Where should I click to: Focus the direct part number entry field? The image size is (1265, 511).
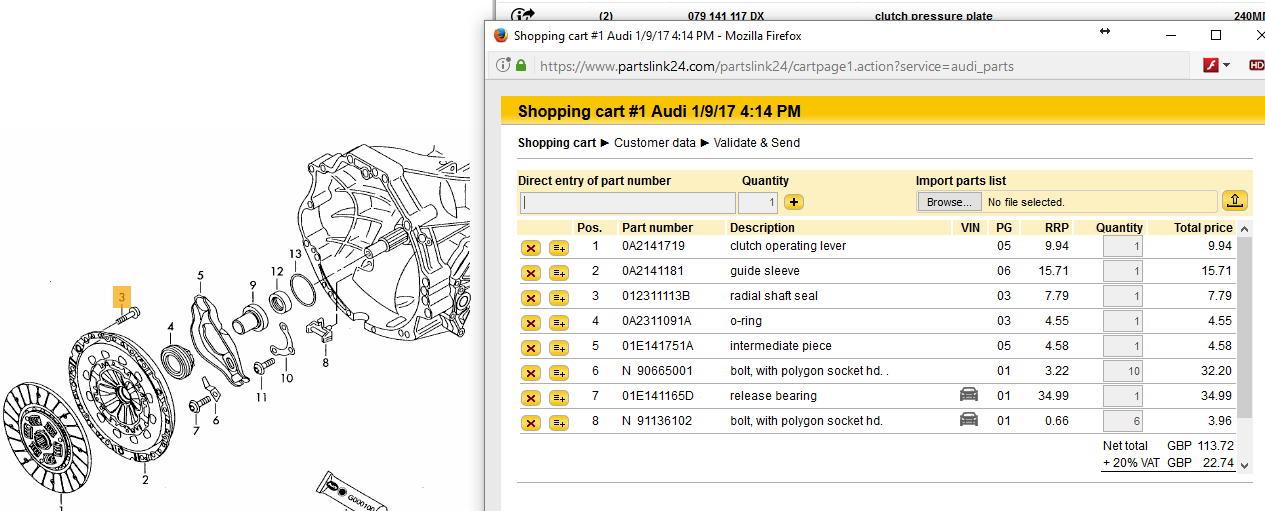[x=627, y=203]
